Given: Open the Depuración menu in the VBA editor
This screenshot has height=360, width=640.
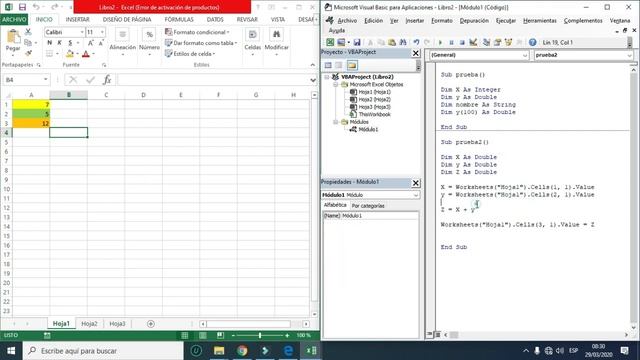Looking at the screenshot, I should click(x=474, y=20).
